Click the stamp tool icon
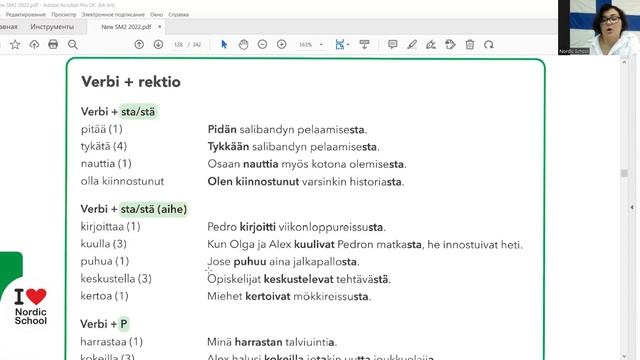Viewport: 640px width, 360px height. [450, 44]
